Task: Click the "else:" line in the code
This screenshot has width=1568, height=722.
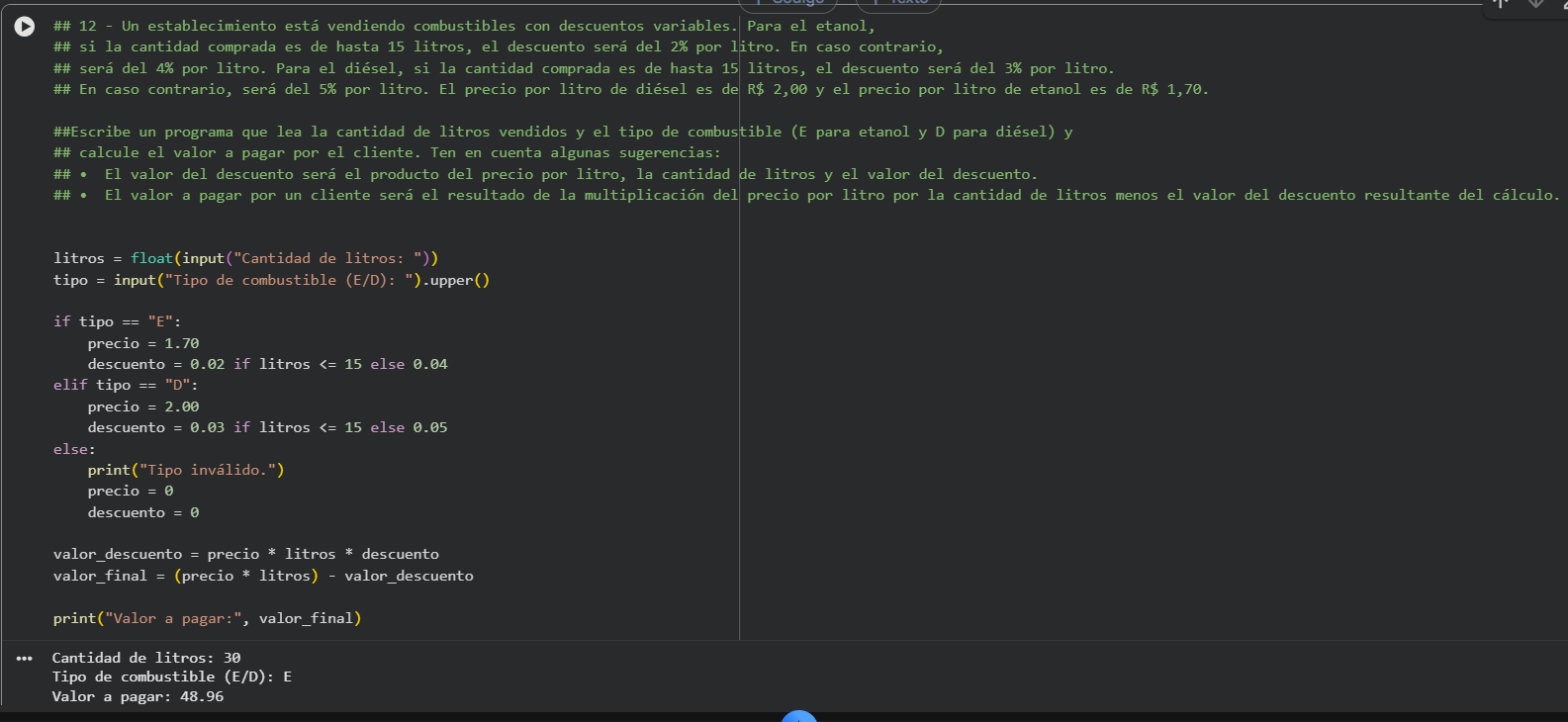Action: (74, 450)
